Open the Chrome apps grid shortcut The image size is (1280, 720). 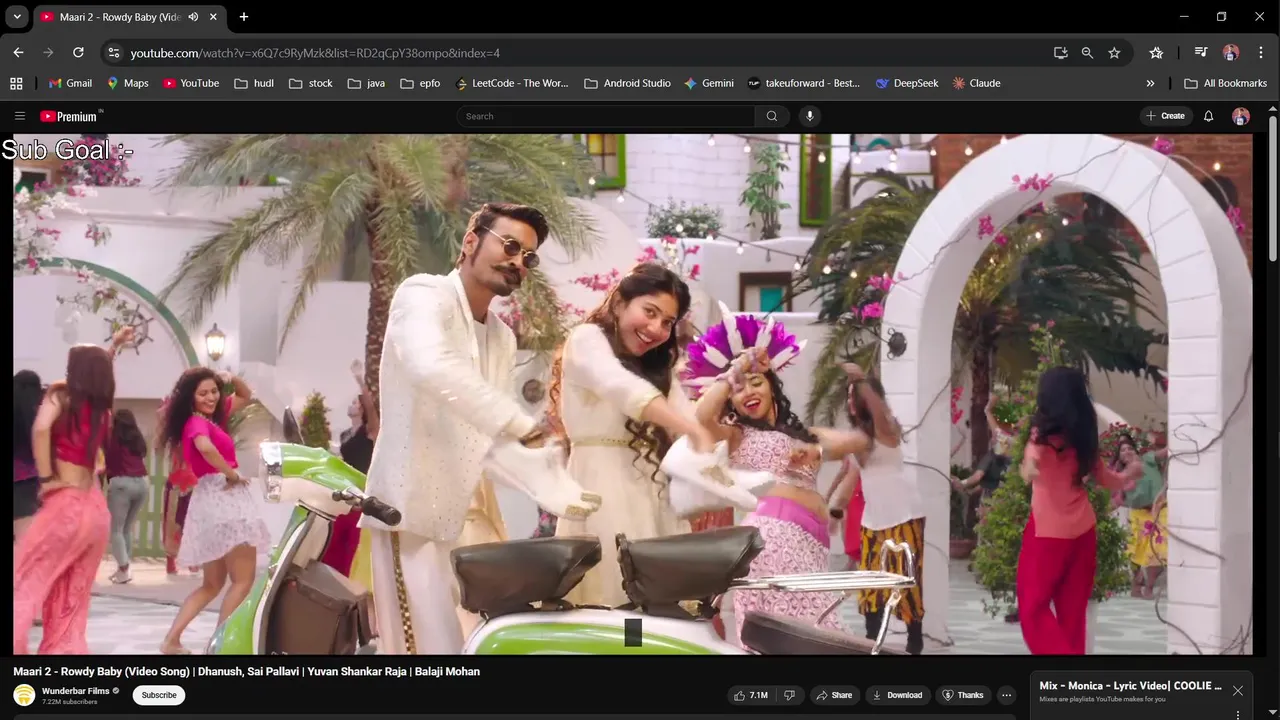[x=16, y=83]
